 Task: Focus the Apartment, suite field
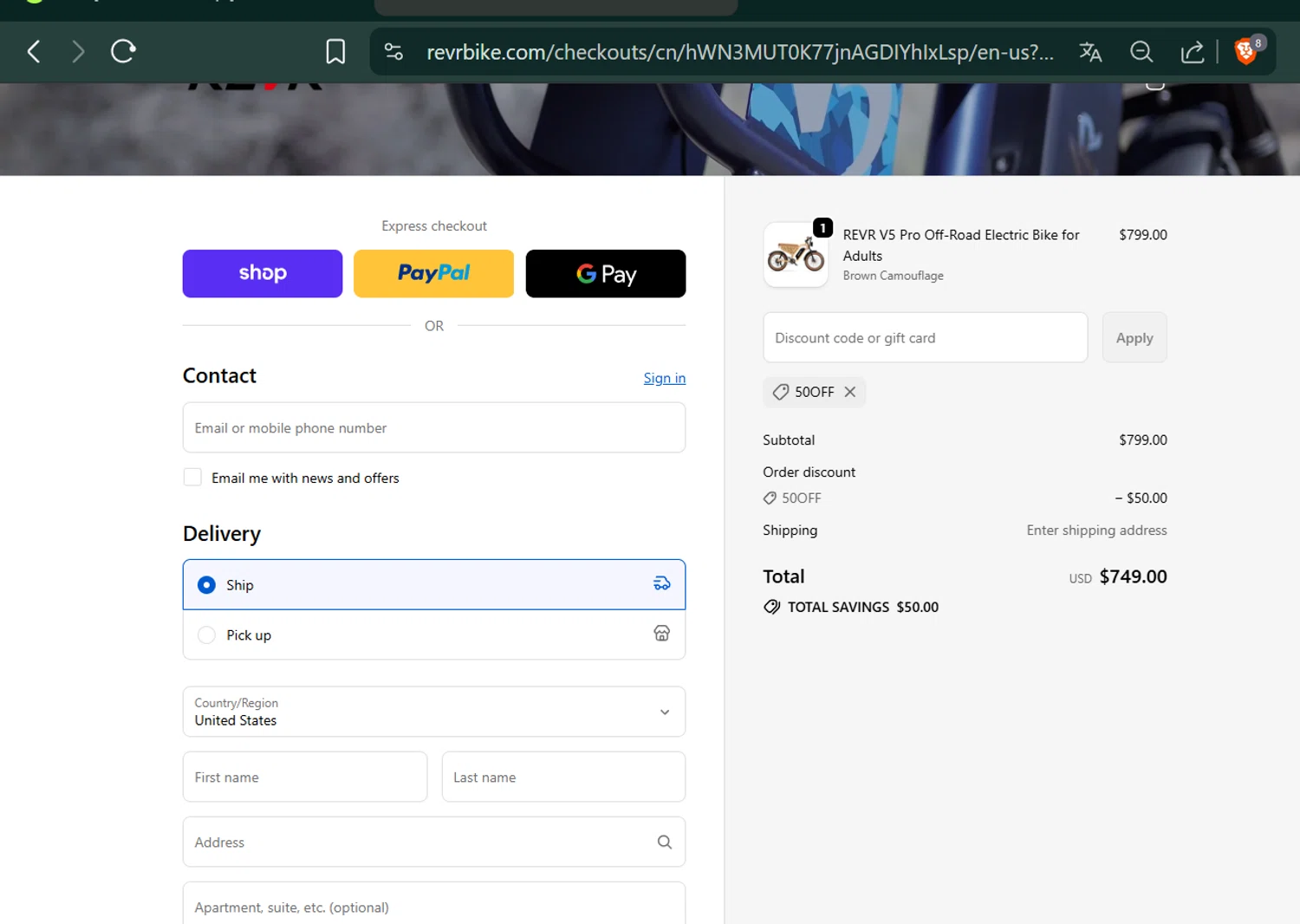click(434, 905)
